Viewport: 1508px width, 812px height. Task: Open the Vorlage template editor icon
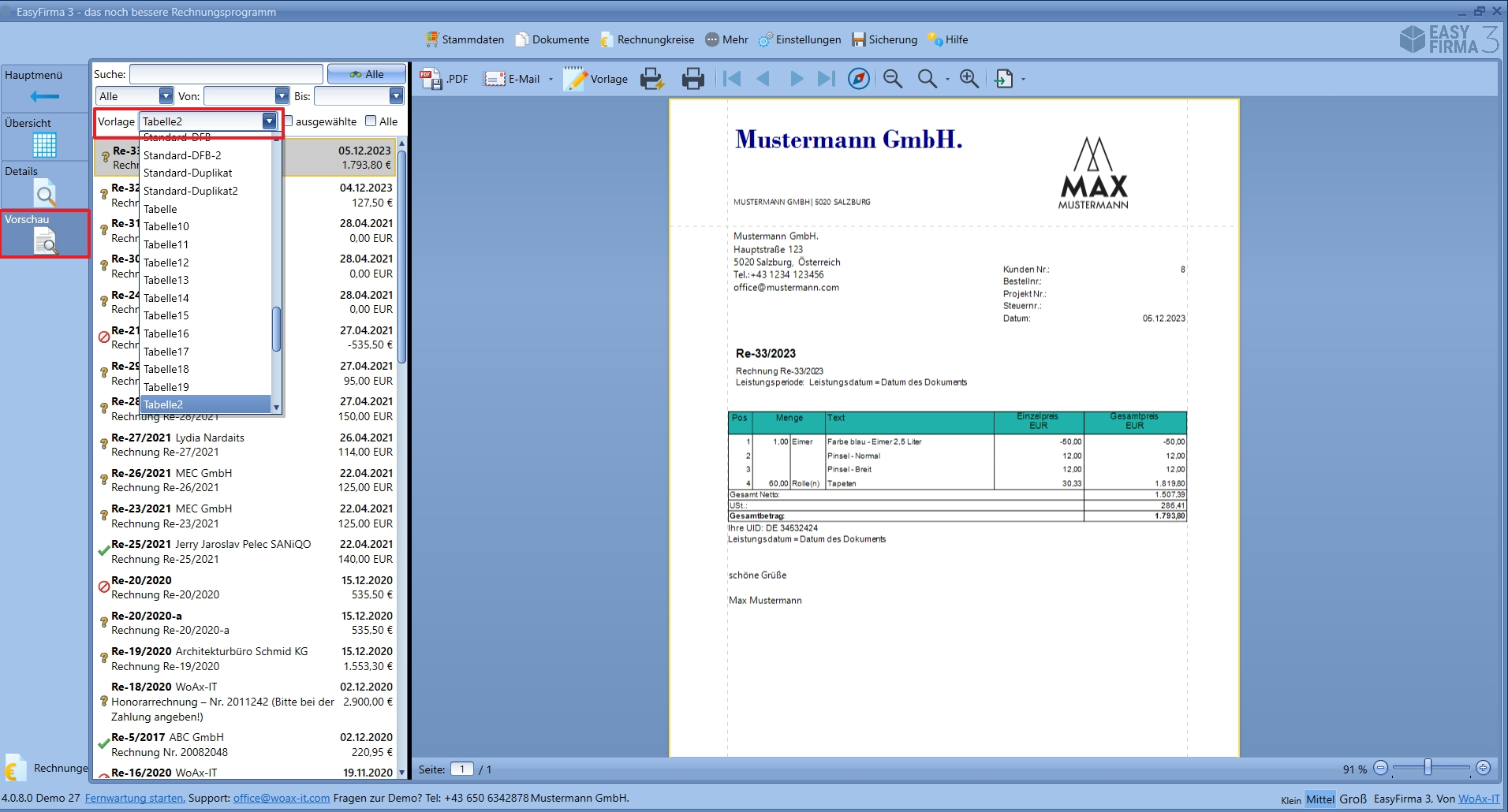(576, 79)
